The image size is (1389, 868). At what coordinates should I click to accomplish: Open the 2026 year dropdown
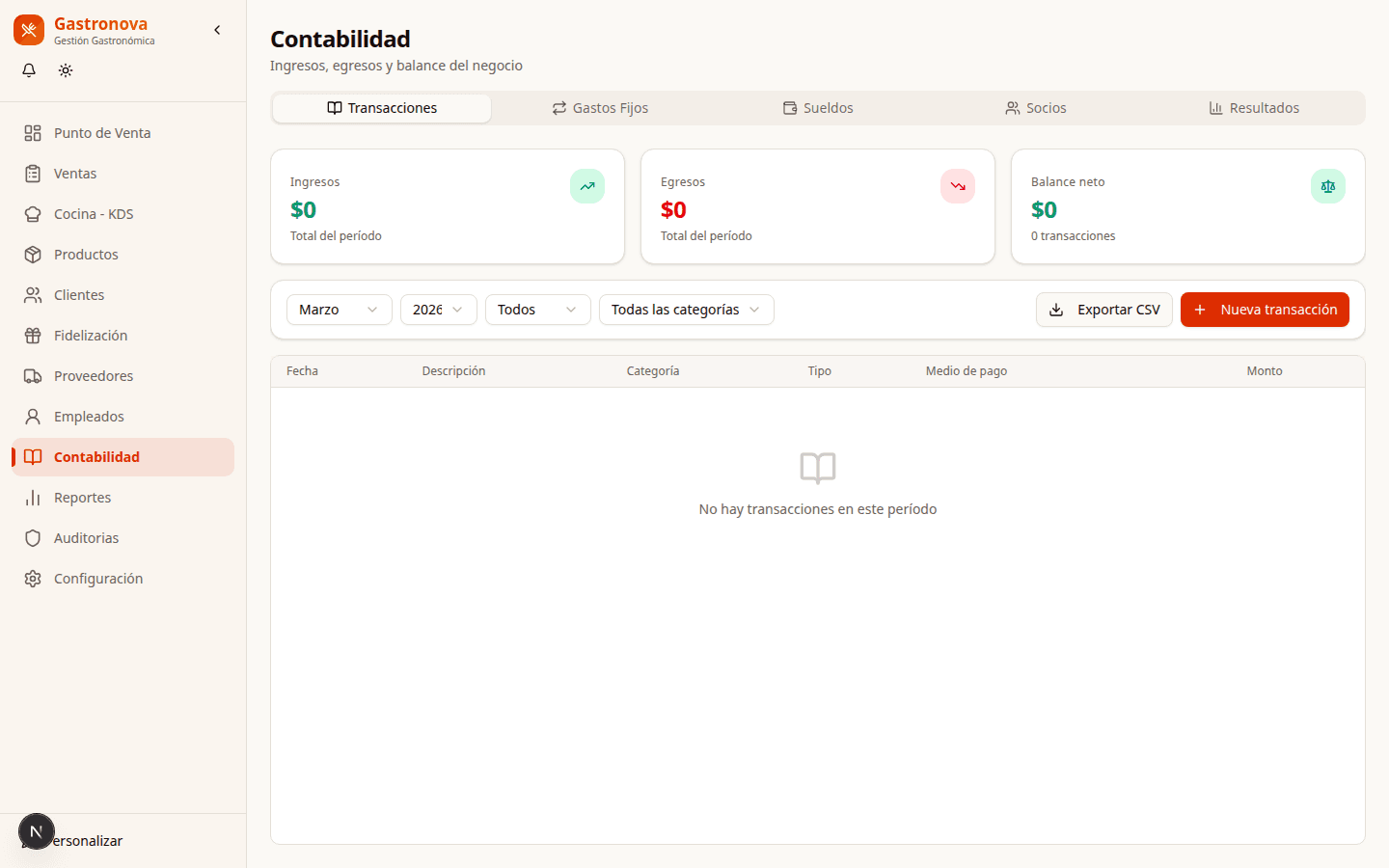438,310
